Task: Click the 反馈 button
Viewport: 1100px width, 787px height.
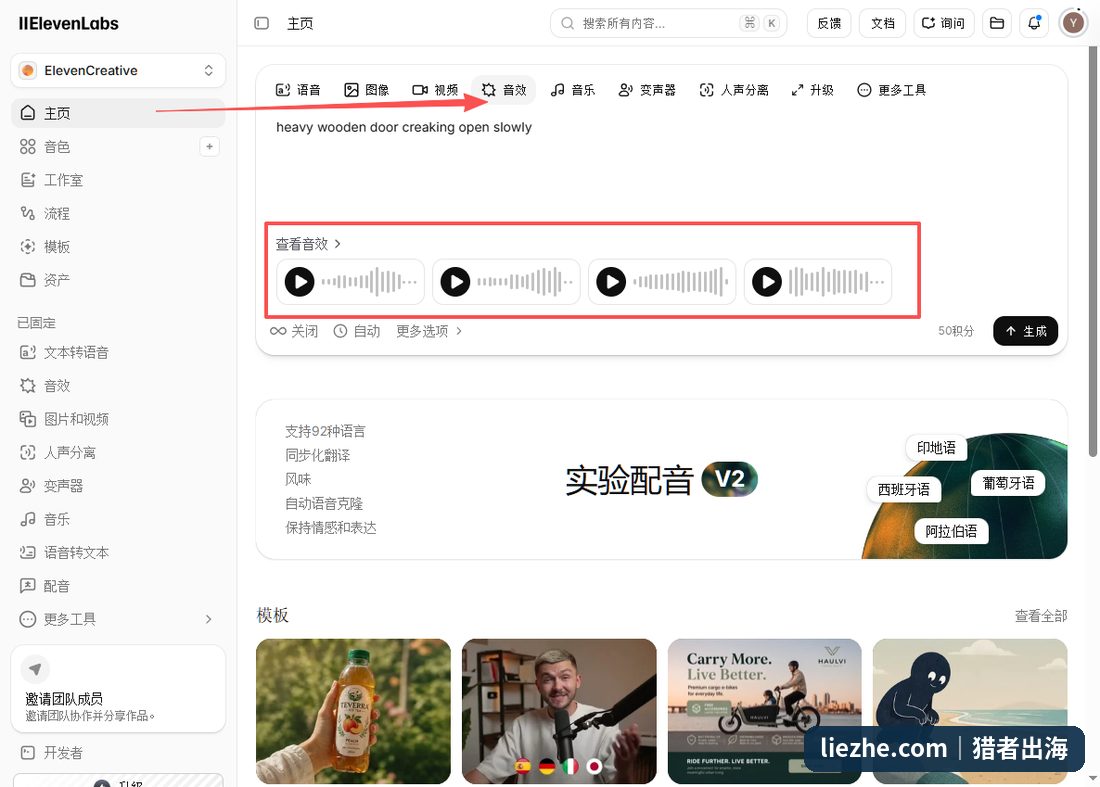Action: point(829,23)
